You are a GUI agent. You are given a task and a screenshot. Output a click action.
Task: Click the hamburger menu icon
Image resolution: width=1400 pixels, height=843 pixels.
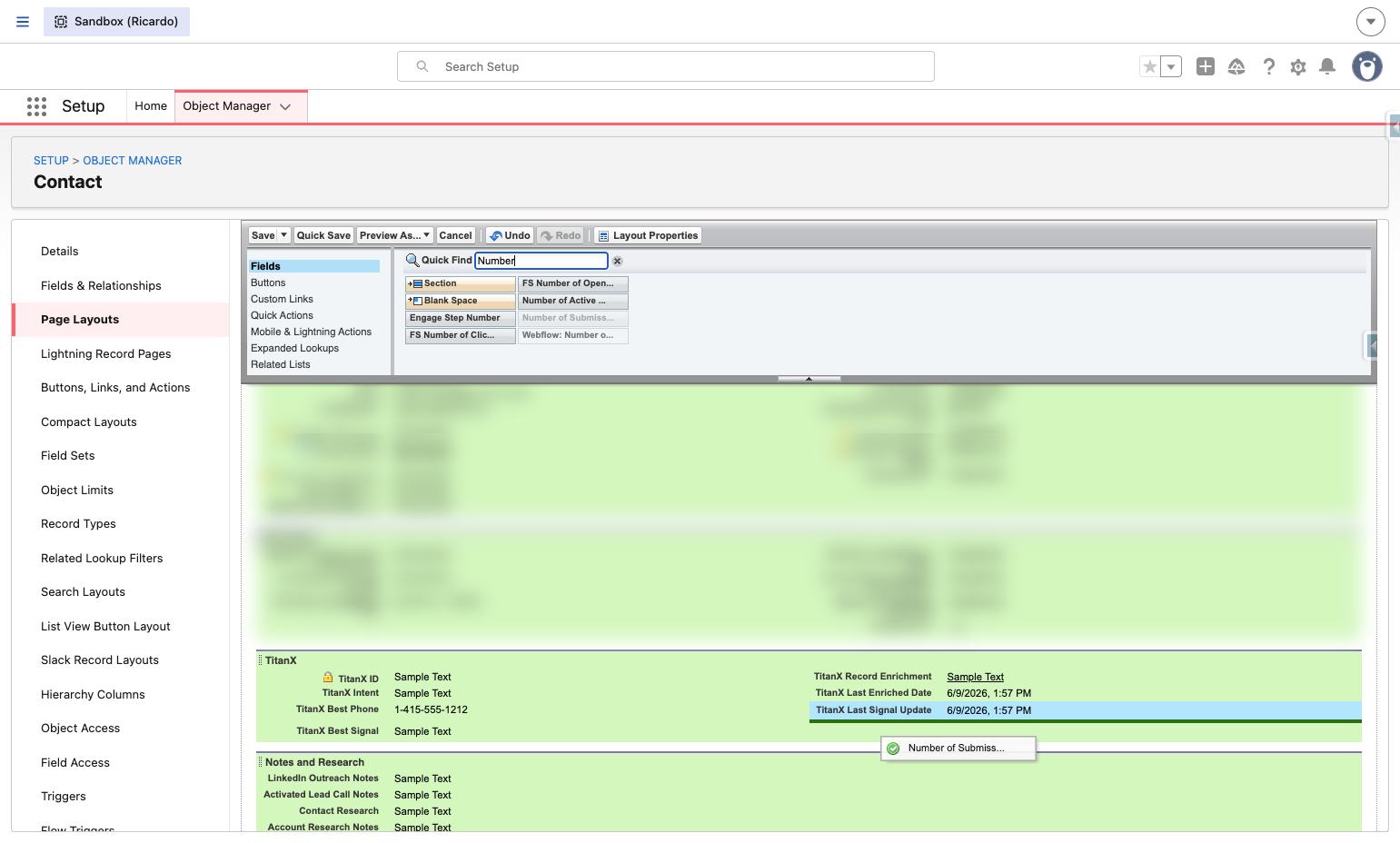click(x=23, y=22)
